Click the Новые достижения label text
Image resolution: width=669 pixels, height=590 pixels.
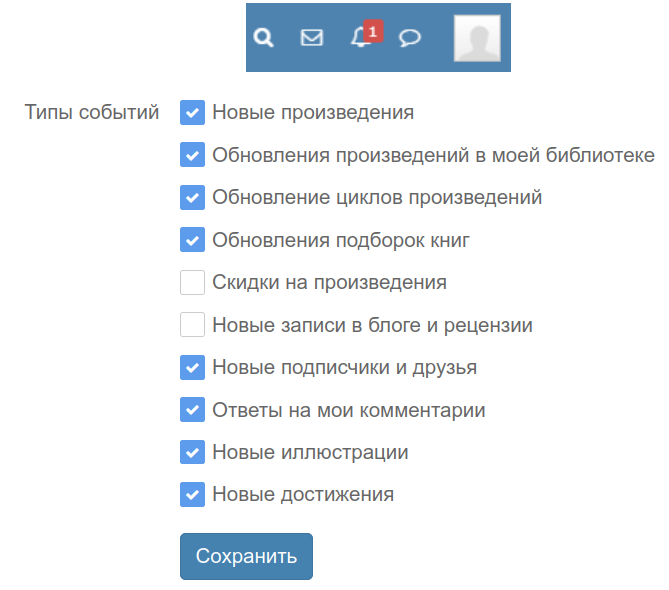[x=303, y=494]
